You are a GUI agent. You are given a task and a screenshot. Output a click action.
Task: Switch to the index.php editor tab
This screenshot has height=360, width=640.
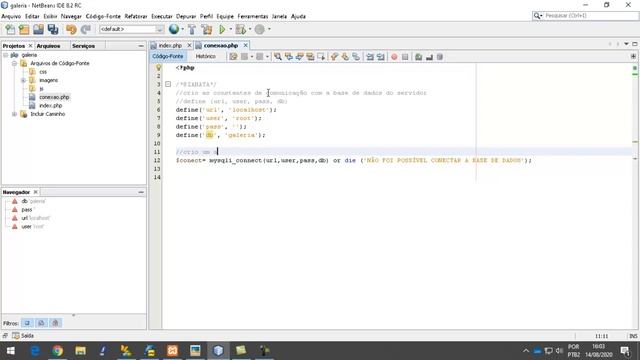[170, 46]
